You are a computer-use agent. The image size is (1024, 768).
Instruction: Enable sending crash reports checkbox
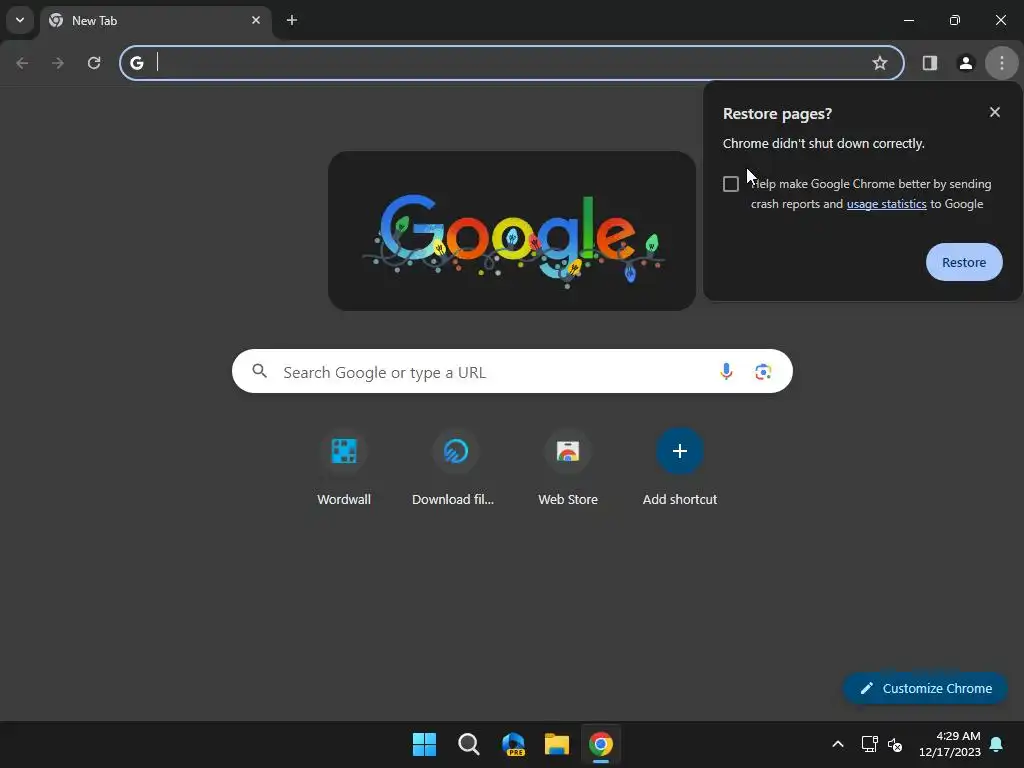click(731, 184)
